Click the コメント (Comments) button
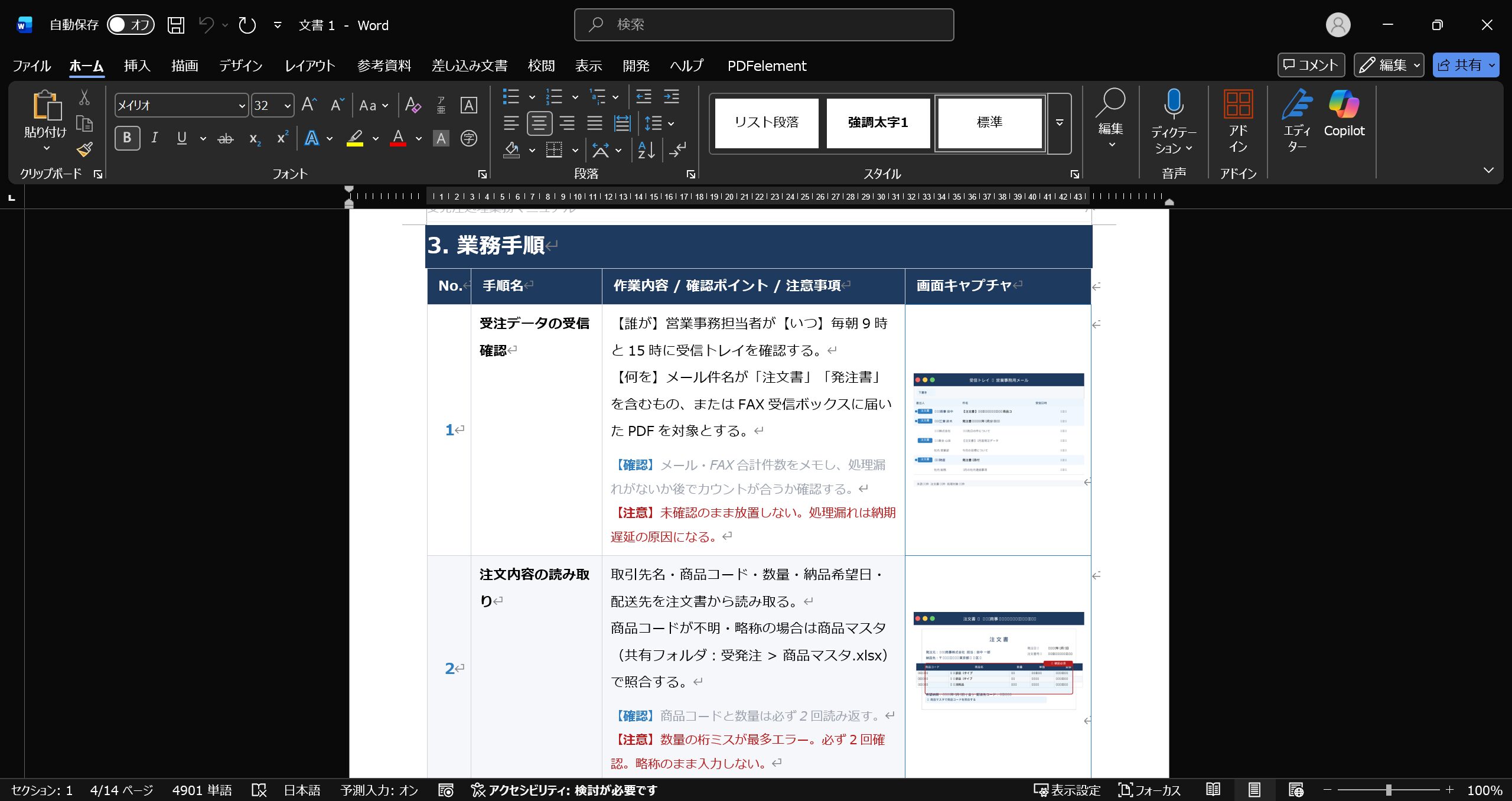This screenshot has height=801, width=1512. pyautogui.click(x=1311, y=65)
